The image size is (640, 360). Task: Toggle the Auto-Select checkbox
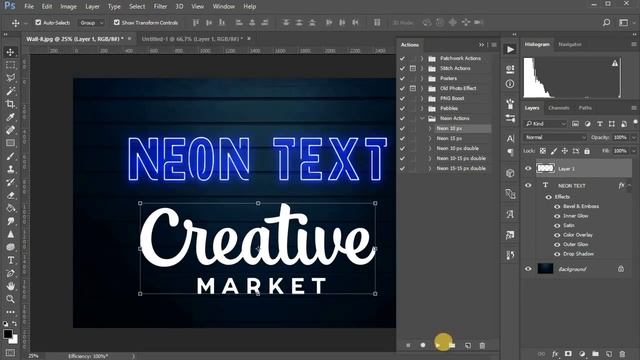pyautogui.click(x=38, y=22)
